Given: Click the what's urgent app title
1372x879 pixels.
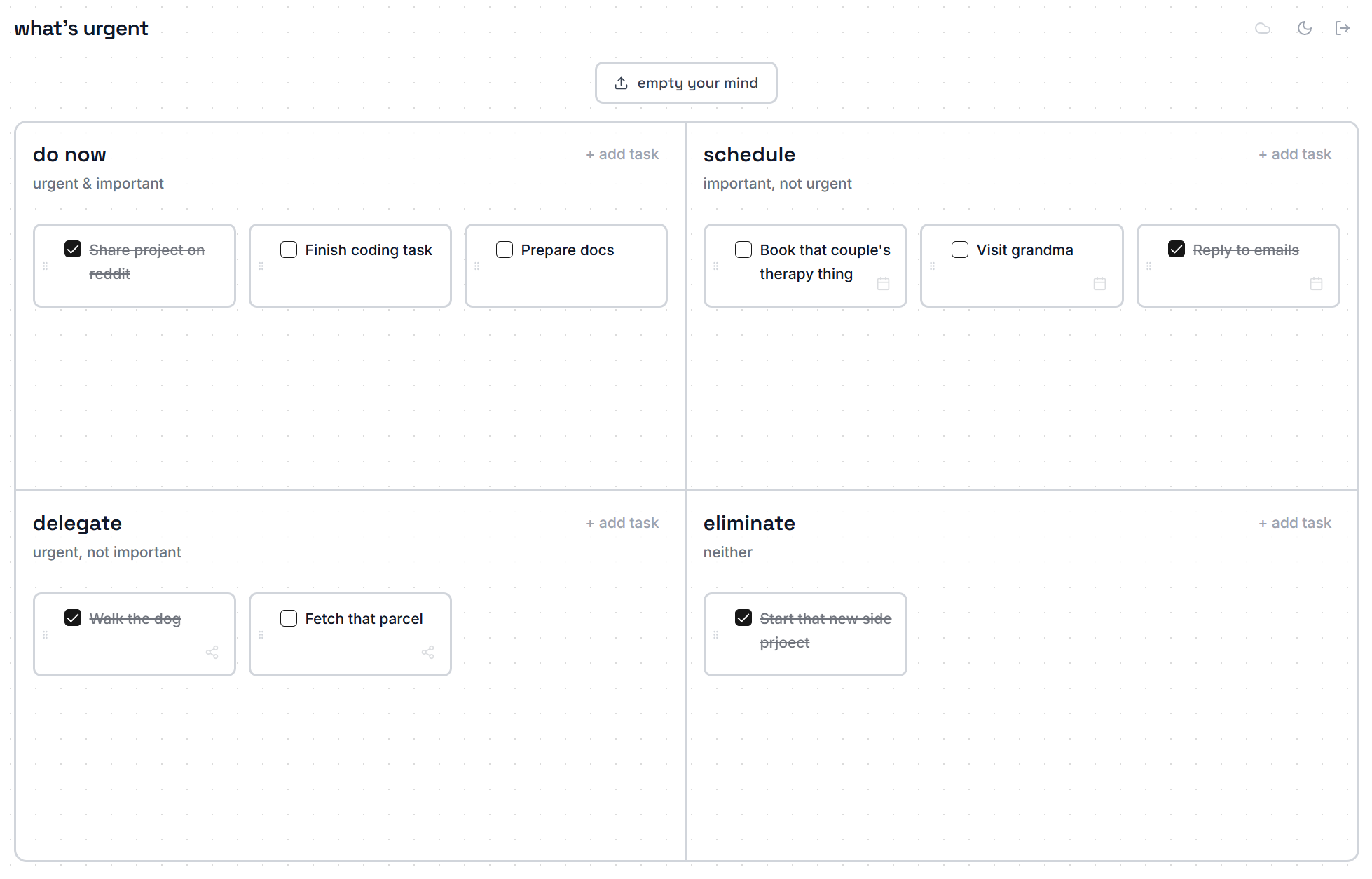Looking at the screenshot, I should tap(81, 28).
